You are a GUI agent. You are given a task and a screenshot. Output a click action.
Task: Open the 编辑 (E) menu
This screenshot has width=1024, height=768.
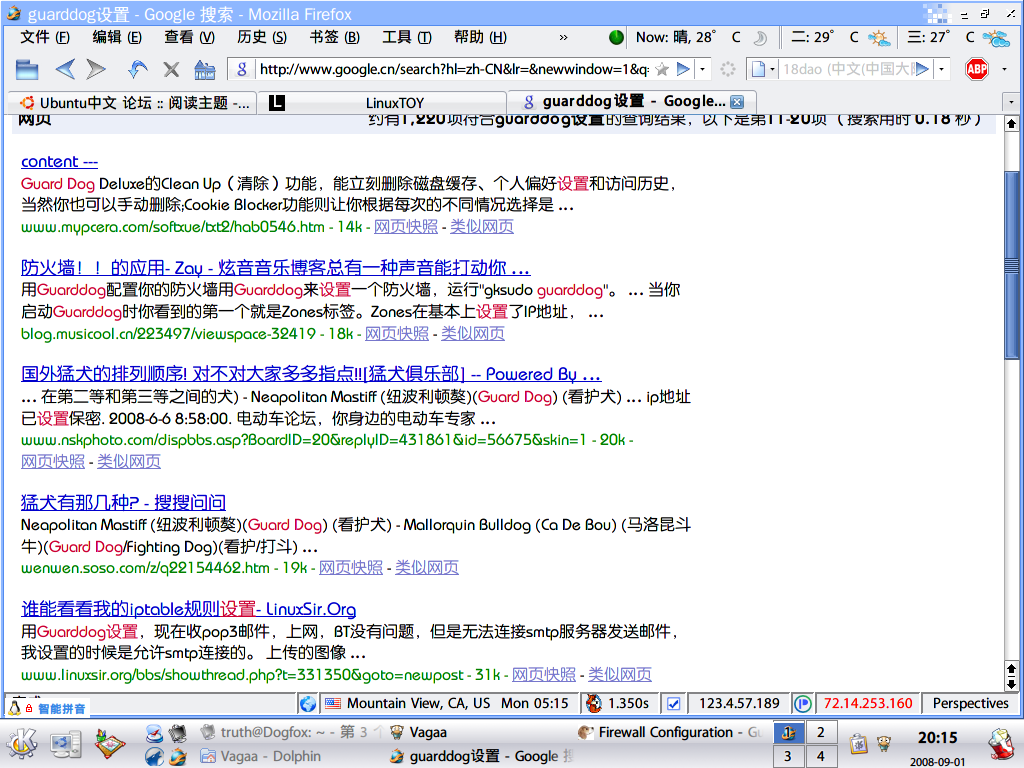click(117, 37)
